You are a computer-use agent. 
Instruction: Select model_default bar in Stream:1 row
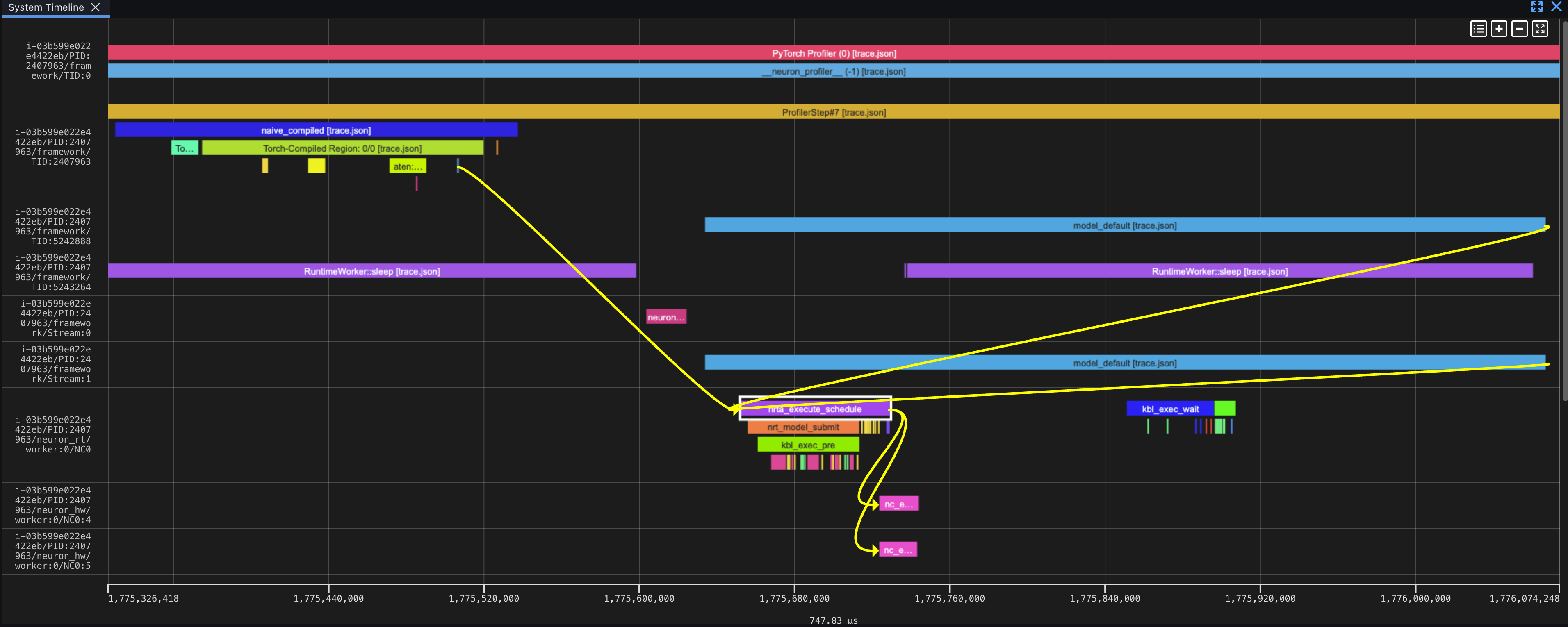1125,362
